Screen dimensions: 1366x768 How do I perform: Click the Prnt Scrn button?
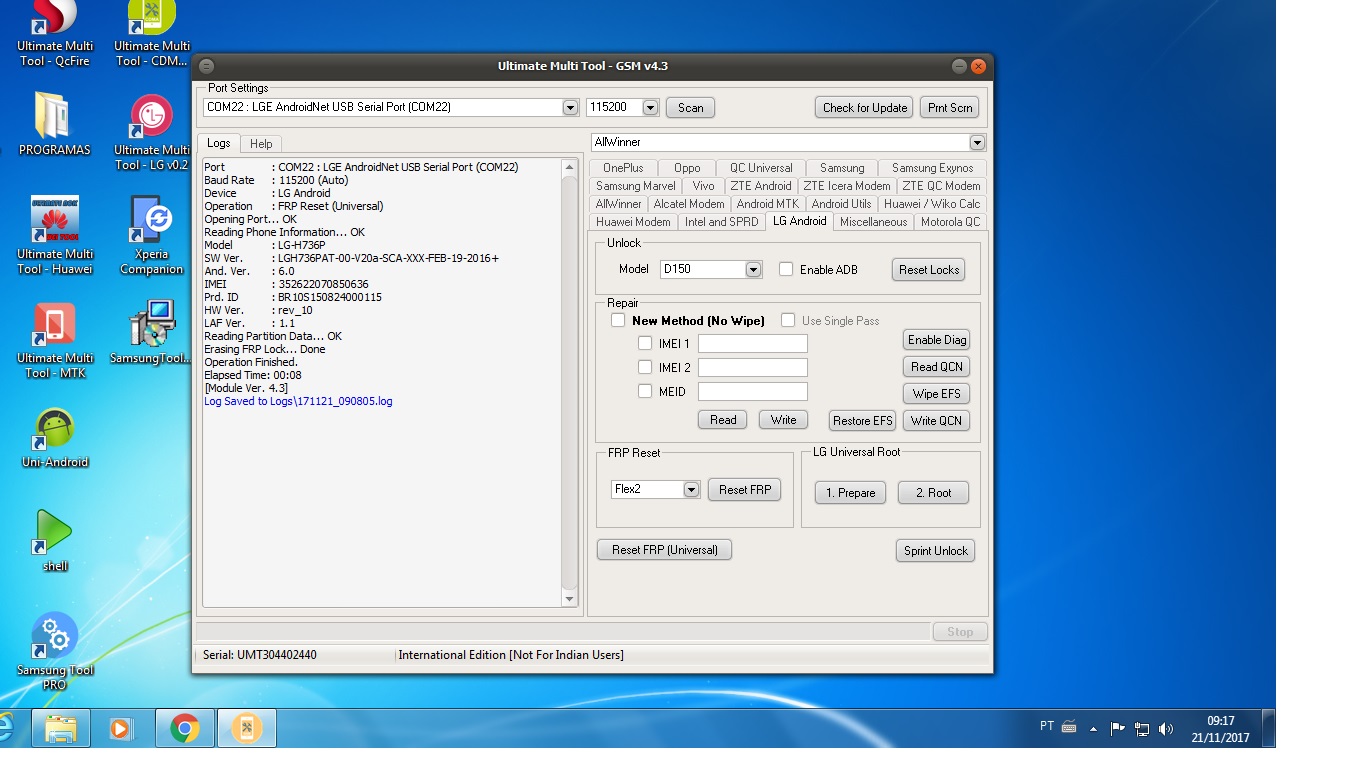950,107
